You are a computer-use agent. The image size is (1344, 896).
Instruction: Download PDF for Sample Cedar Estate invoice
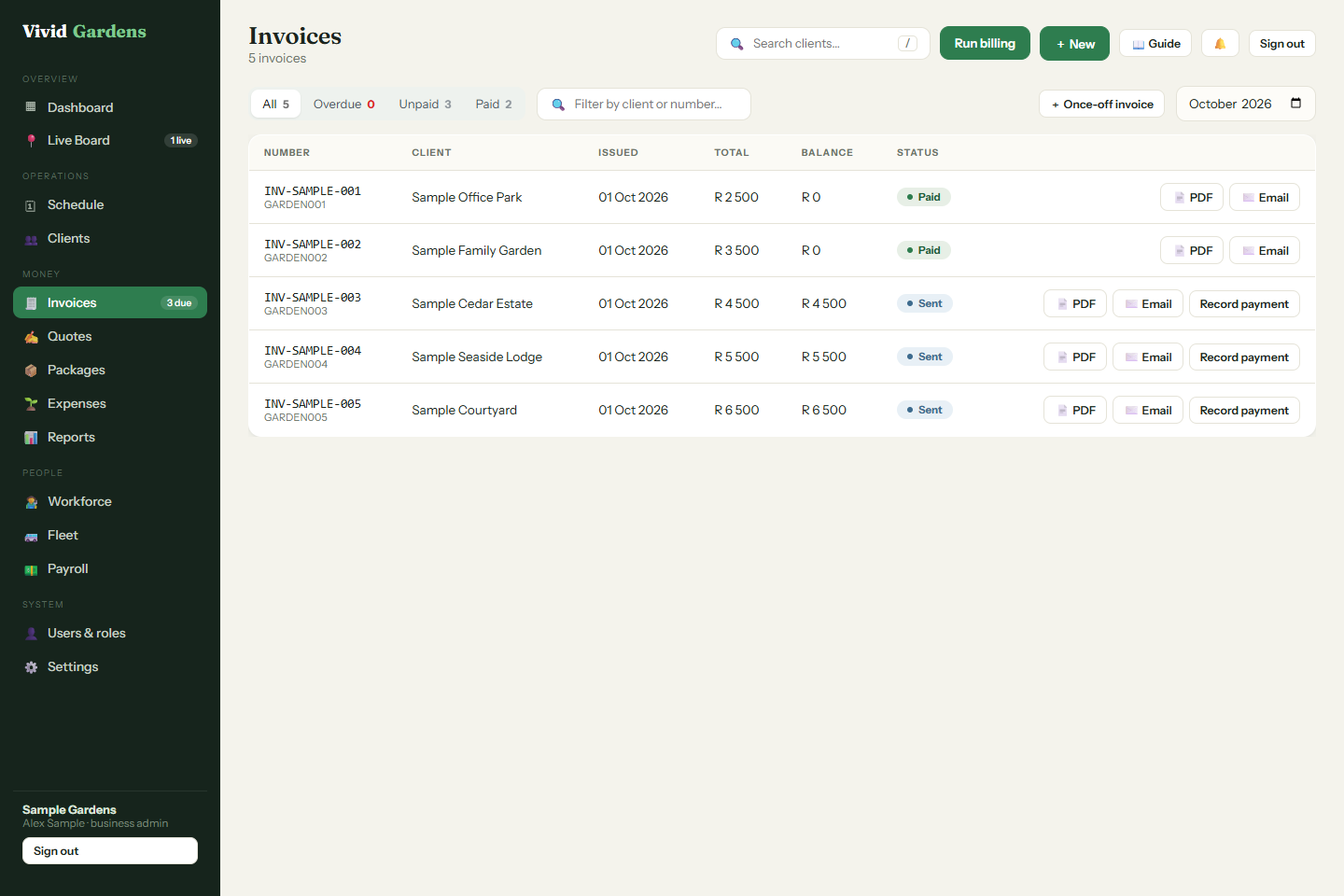pos(1075,303)
